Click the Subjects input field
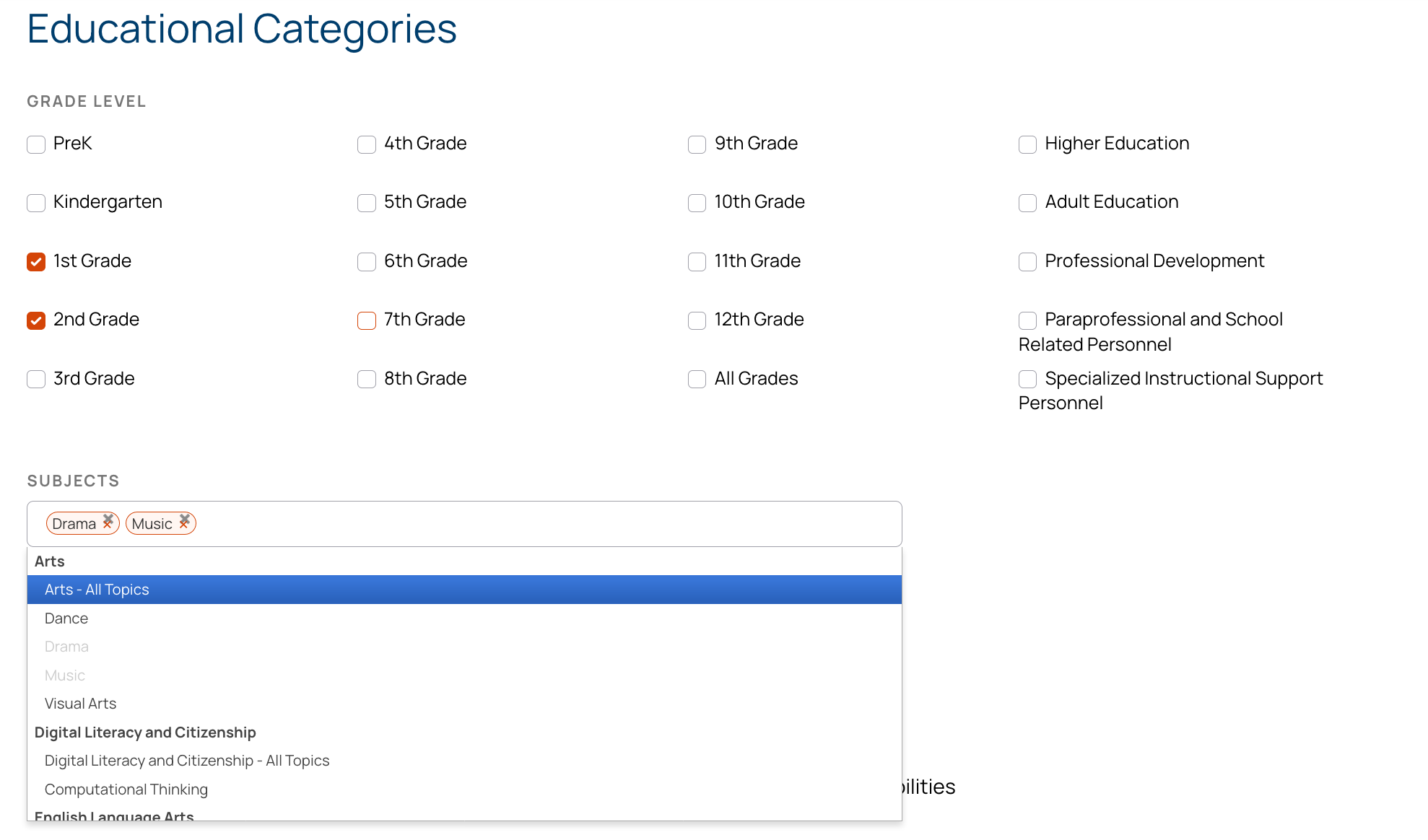The height and width of the screenshot is (840, 1428). (x=505, y=523)
